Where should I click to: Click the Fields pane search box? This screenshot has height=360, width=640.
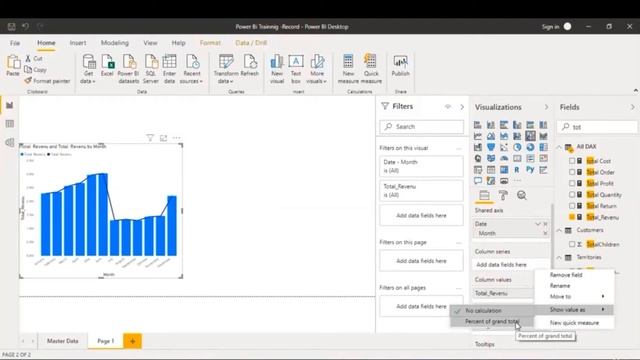(x=597, y=127)
